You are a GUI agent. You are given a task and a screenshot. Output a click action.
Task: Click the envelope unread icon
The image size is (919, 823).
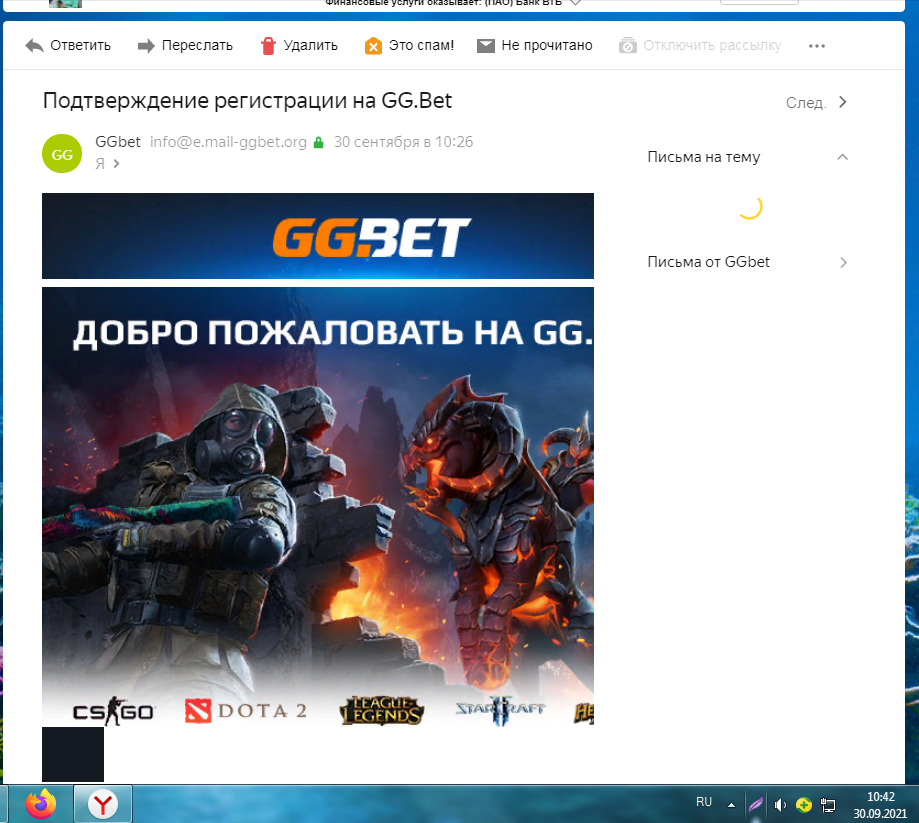(x=485, y=46)
